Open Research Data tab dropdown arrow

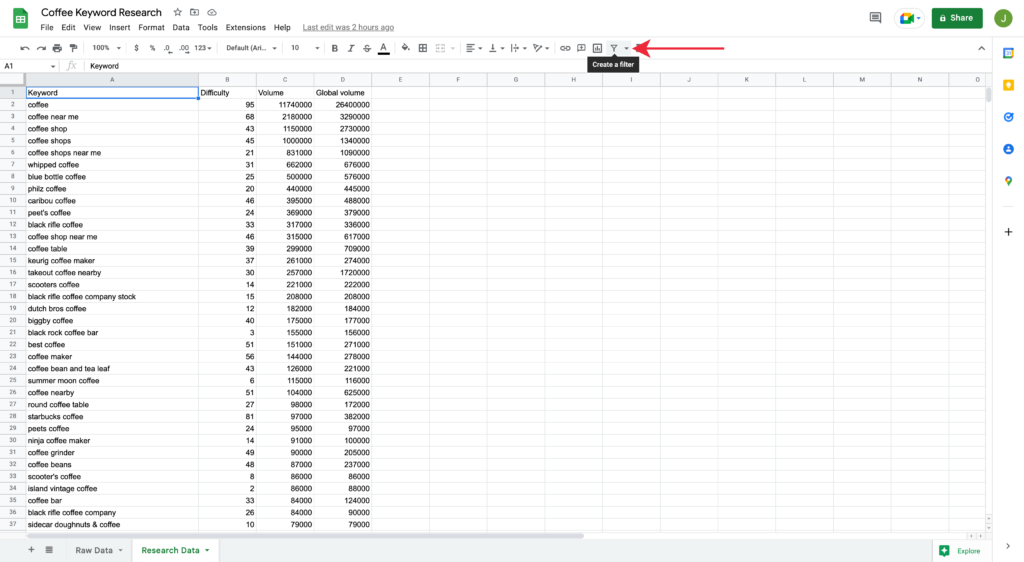(x=207, y=550)
